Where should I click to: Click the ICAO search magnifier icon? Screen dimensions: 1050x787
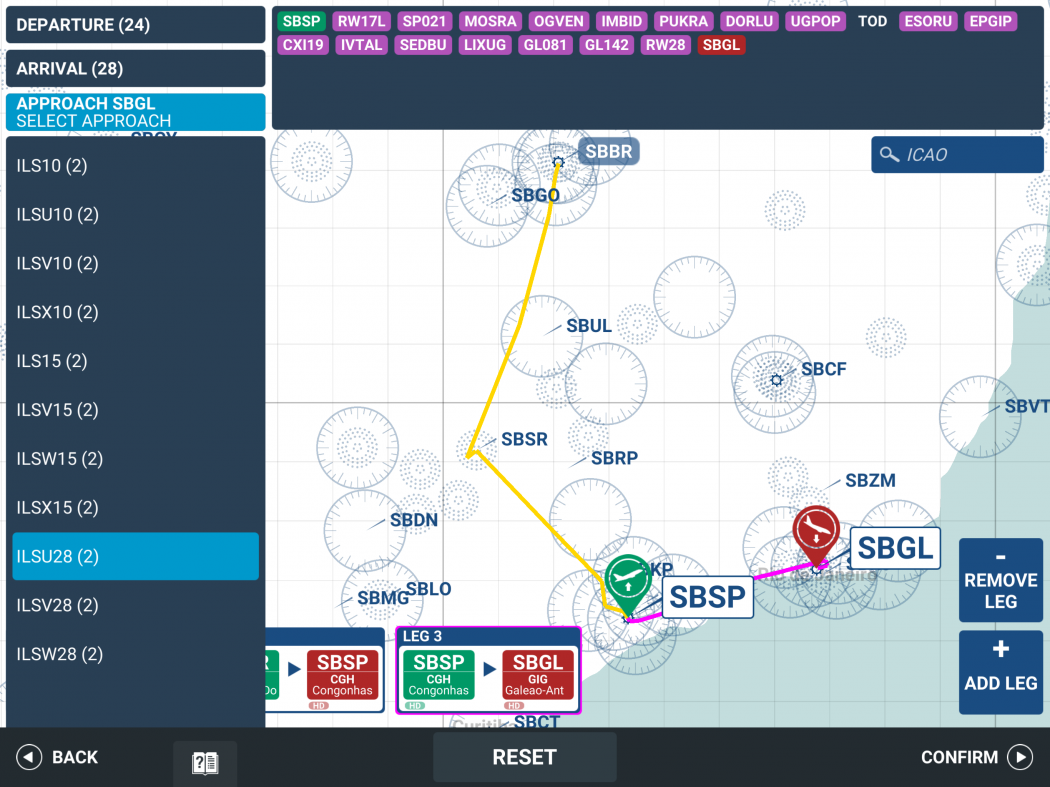(x=890, y=155)
